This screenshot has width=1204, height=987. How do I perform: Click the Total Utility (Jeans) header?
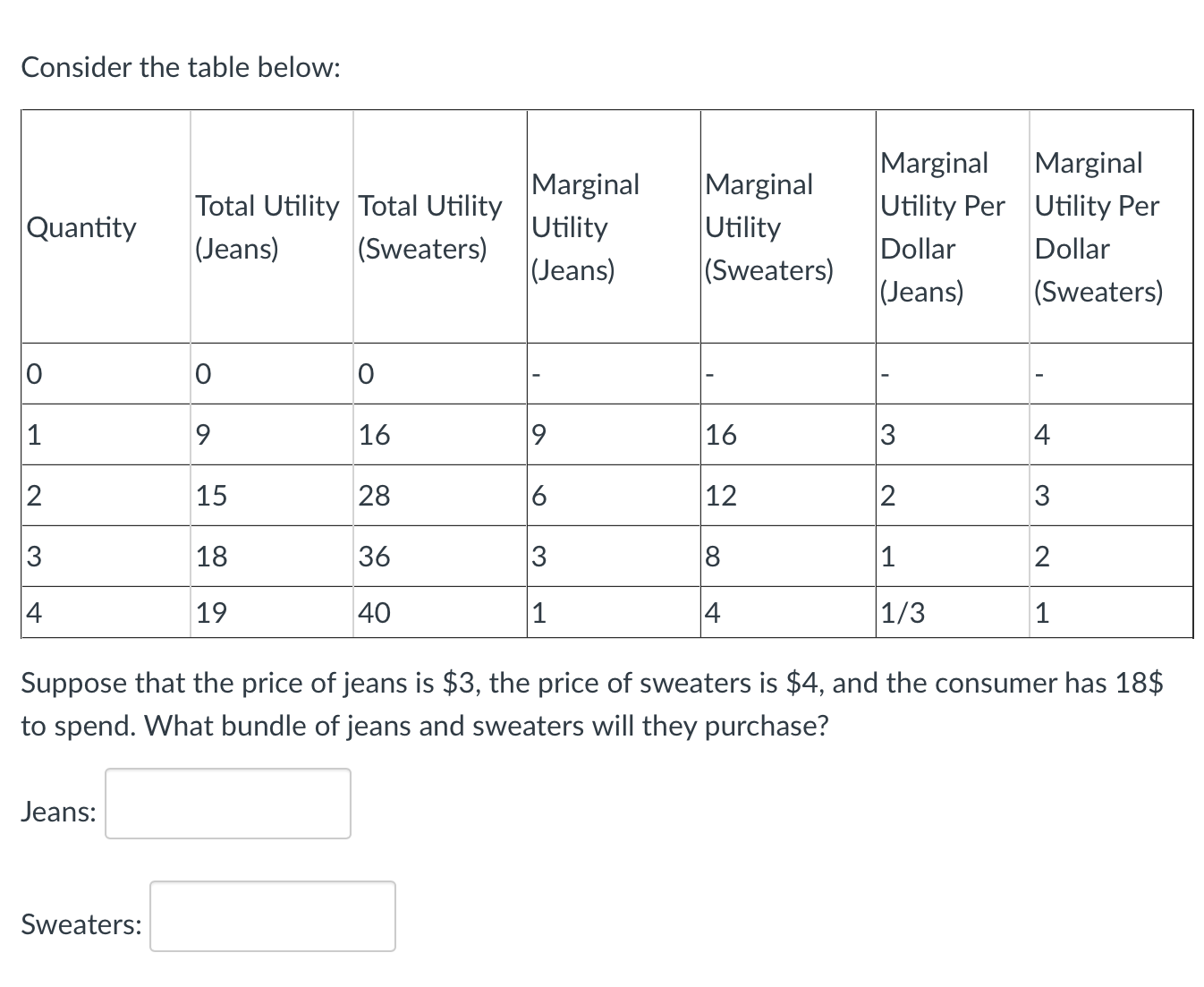click(x=267, y=226)
